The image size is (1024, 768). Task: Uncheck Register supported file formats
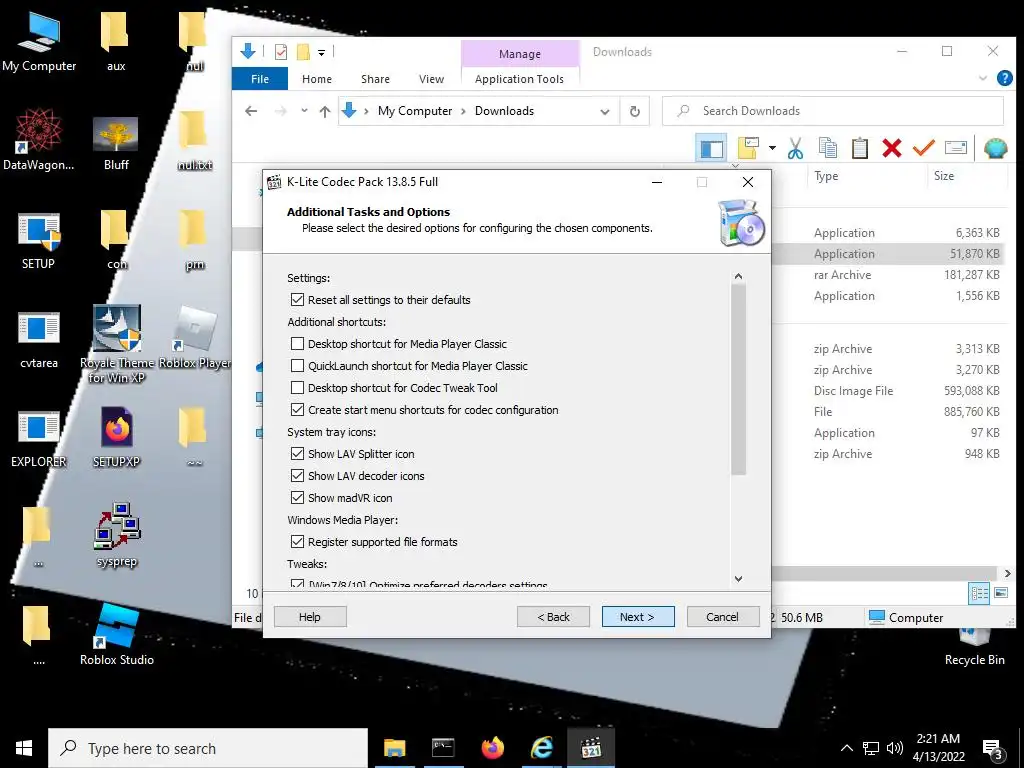(297, 542)
